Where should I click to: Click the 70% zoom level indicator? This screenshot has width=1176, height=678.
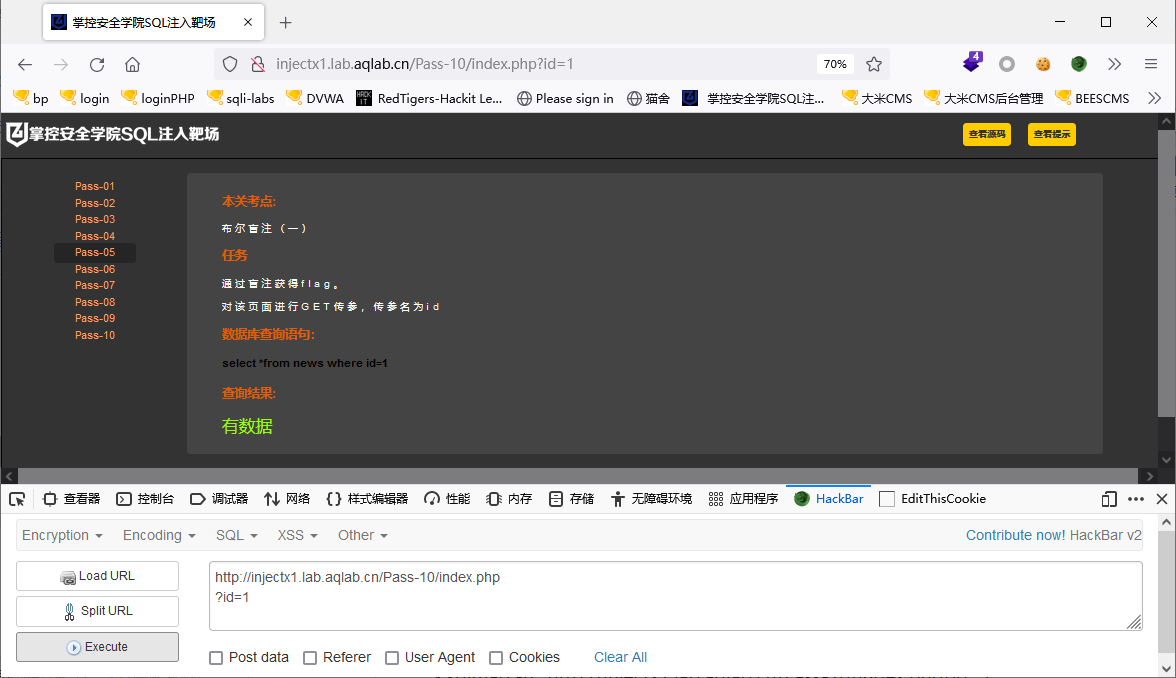(x=835, y=64)
